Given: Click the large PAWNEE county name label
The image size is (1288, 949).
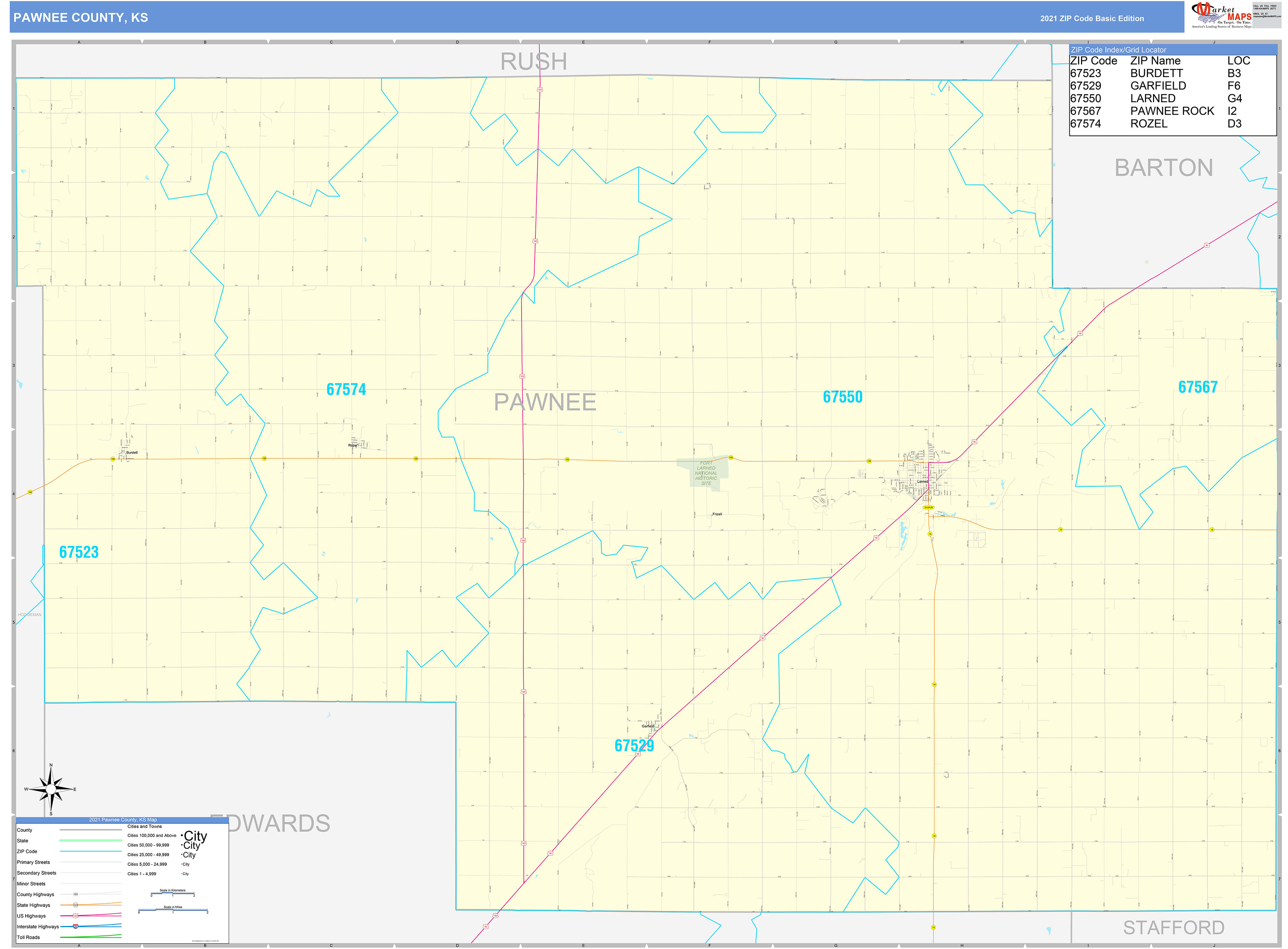Looking at the screenshot, I should click(x=545, y=402).
